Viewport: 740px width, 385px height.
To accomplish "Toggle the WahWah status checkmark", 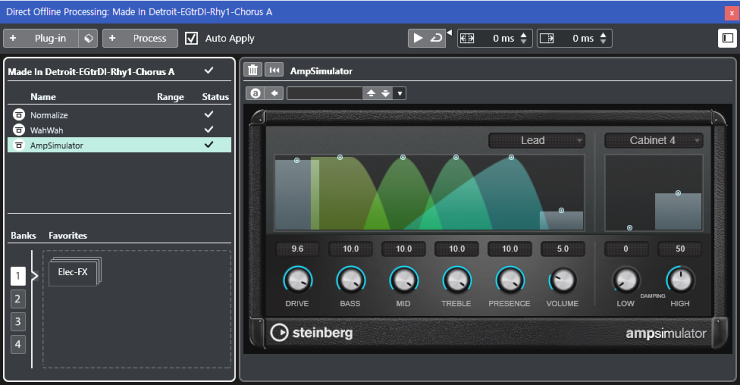I will [x=209, y=129].
